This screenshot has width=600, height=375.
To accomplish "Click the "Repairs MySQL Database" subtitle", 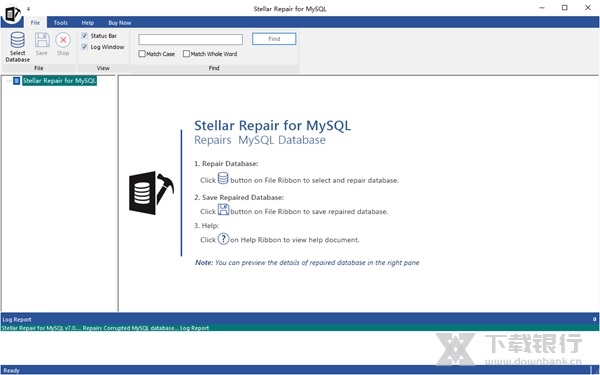I will (x=260, y=140).
